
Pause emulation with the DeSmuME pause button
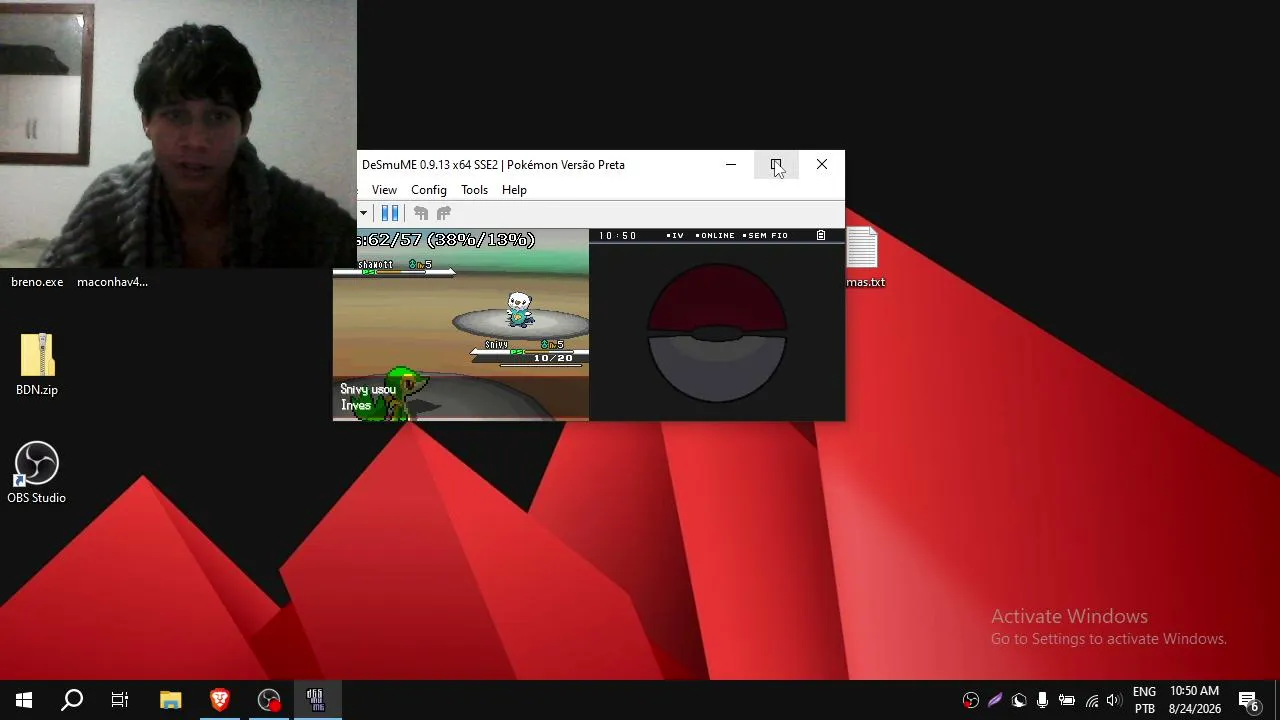pyautogui.click(x=390, y=213)
